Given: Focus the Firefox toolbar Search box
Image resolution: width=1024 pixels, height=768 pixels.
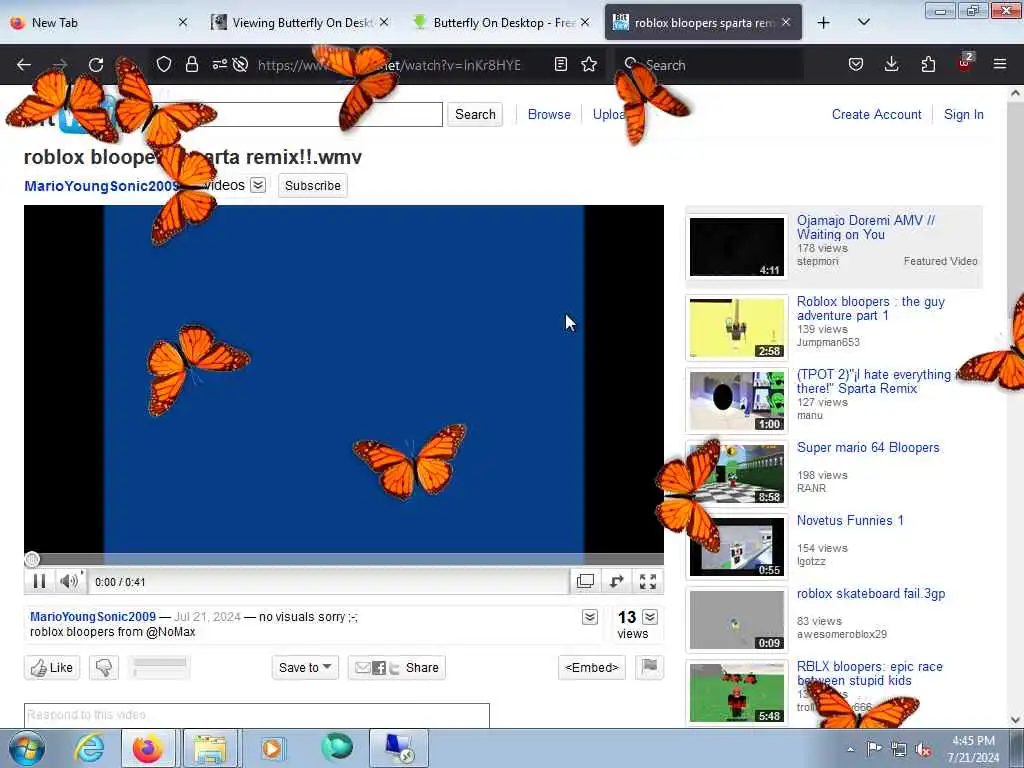Looking at the screenshot, I should 710,65.
